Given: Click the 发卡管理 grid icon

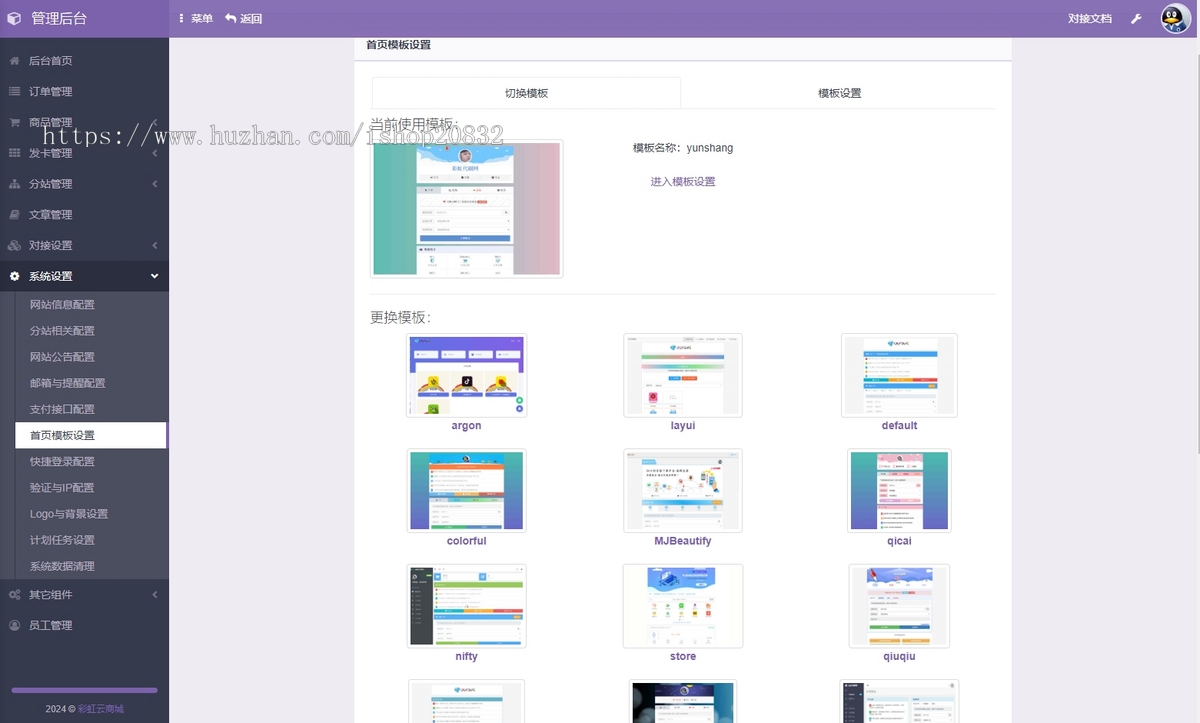Looking at the screenshot, I should point(14,153).
